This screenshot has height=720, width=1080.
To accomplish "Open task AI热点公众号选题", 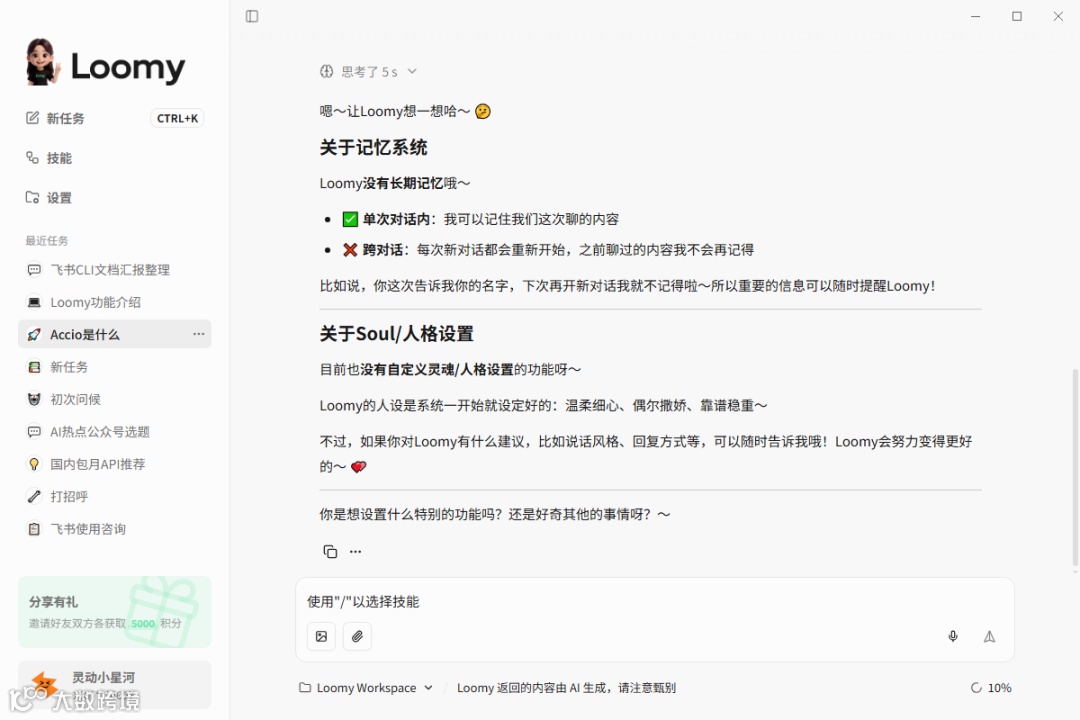I will (114, 431).
